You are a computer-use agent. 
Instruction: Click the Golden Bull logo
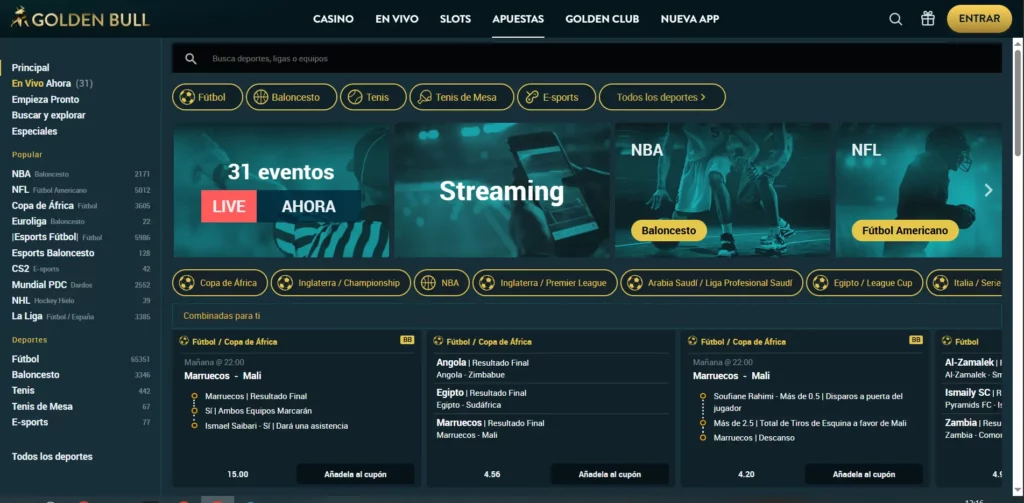click(x=80, y=18)
